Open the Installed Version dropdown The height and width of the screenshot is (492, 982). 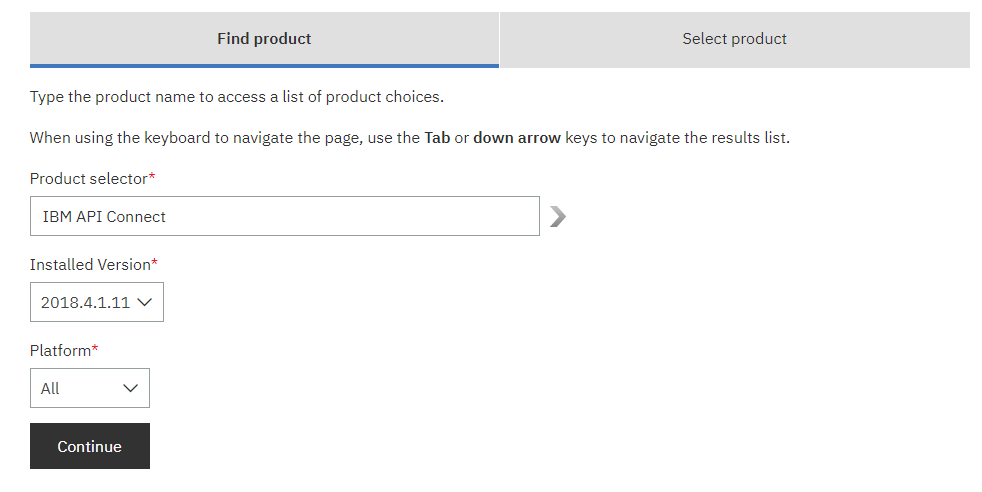click(x=96, y=302)
